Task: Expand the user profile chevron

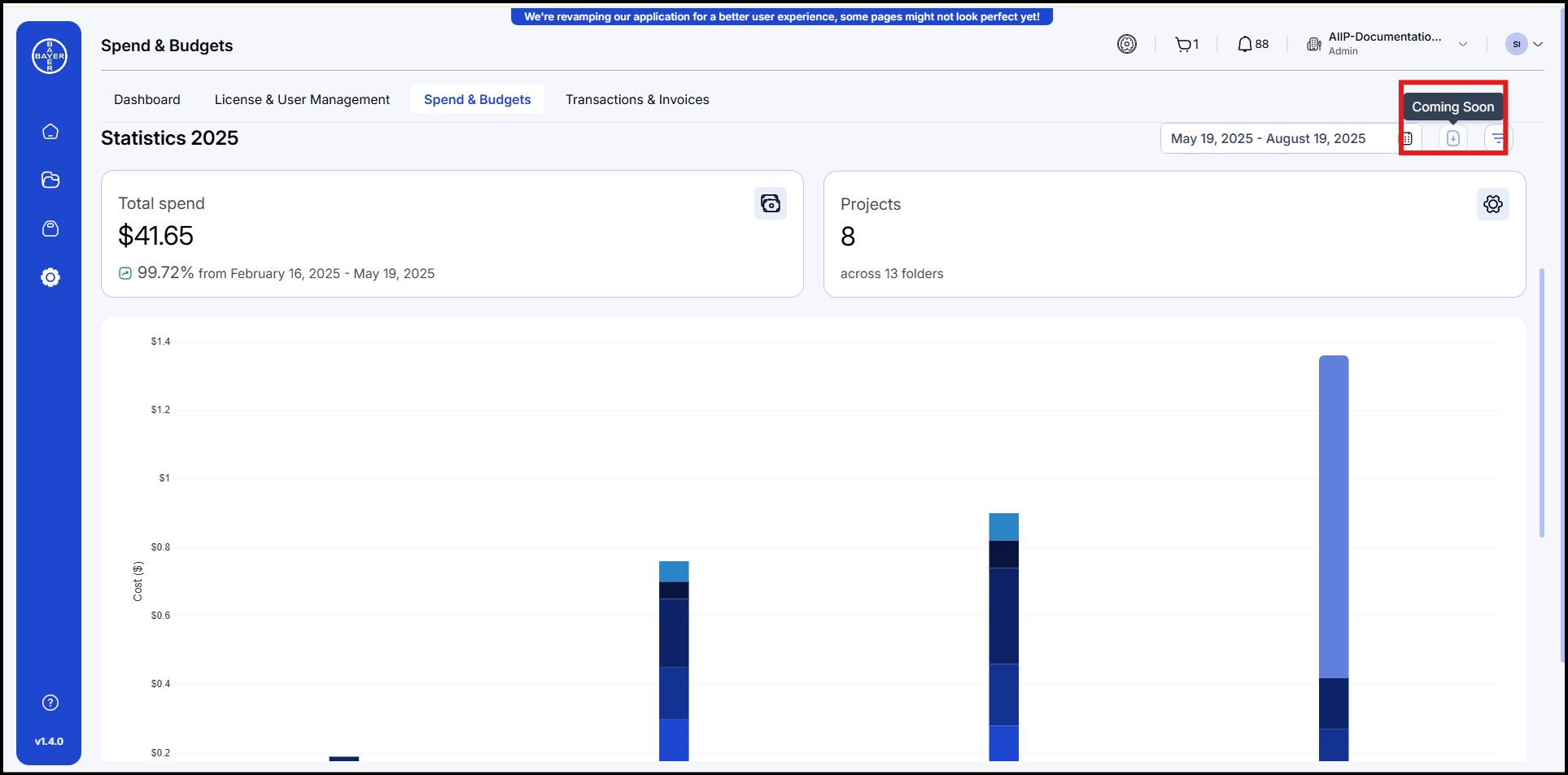Action: pos(1538,44)
